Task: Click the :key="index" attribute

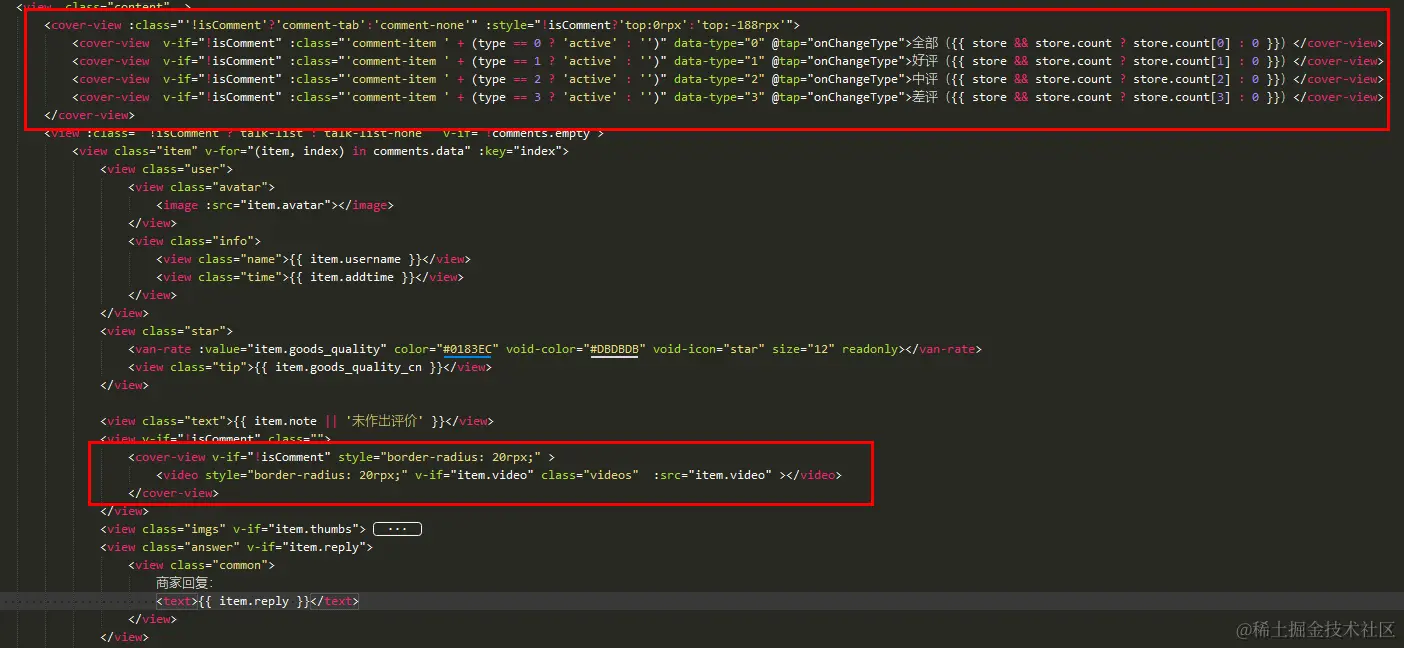Action: coord(522,151)
